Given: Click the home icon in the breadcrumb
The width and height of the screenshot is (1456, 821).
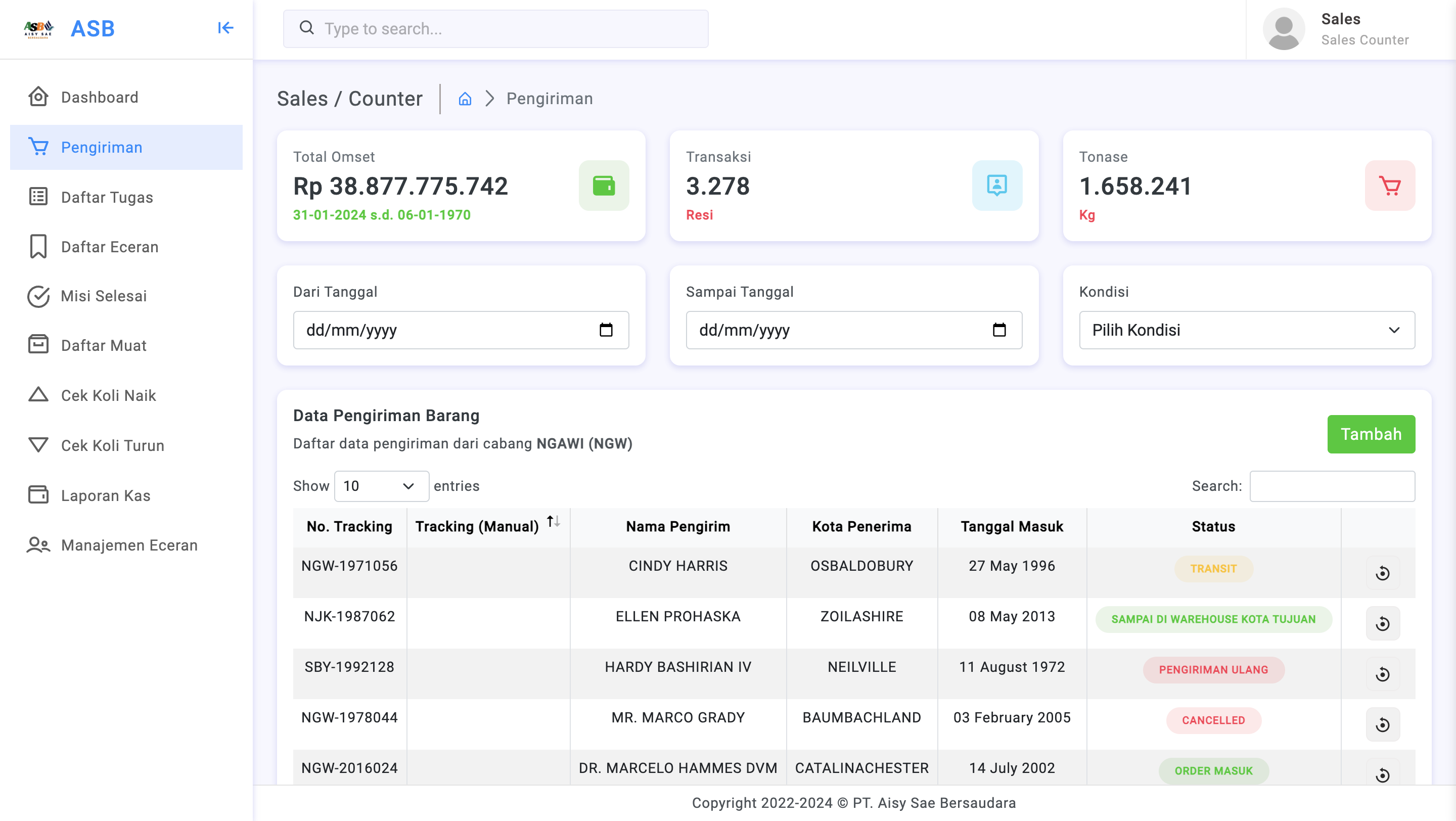Looking at the screenshot, I should tap(465, 99).
